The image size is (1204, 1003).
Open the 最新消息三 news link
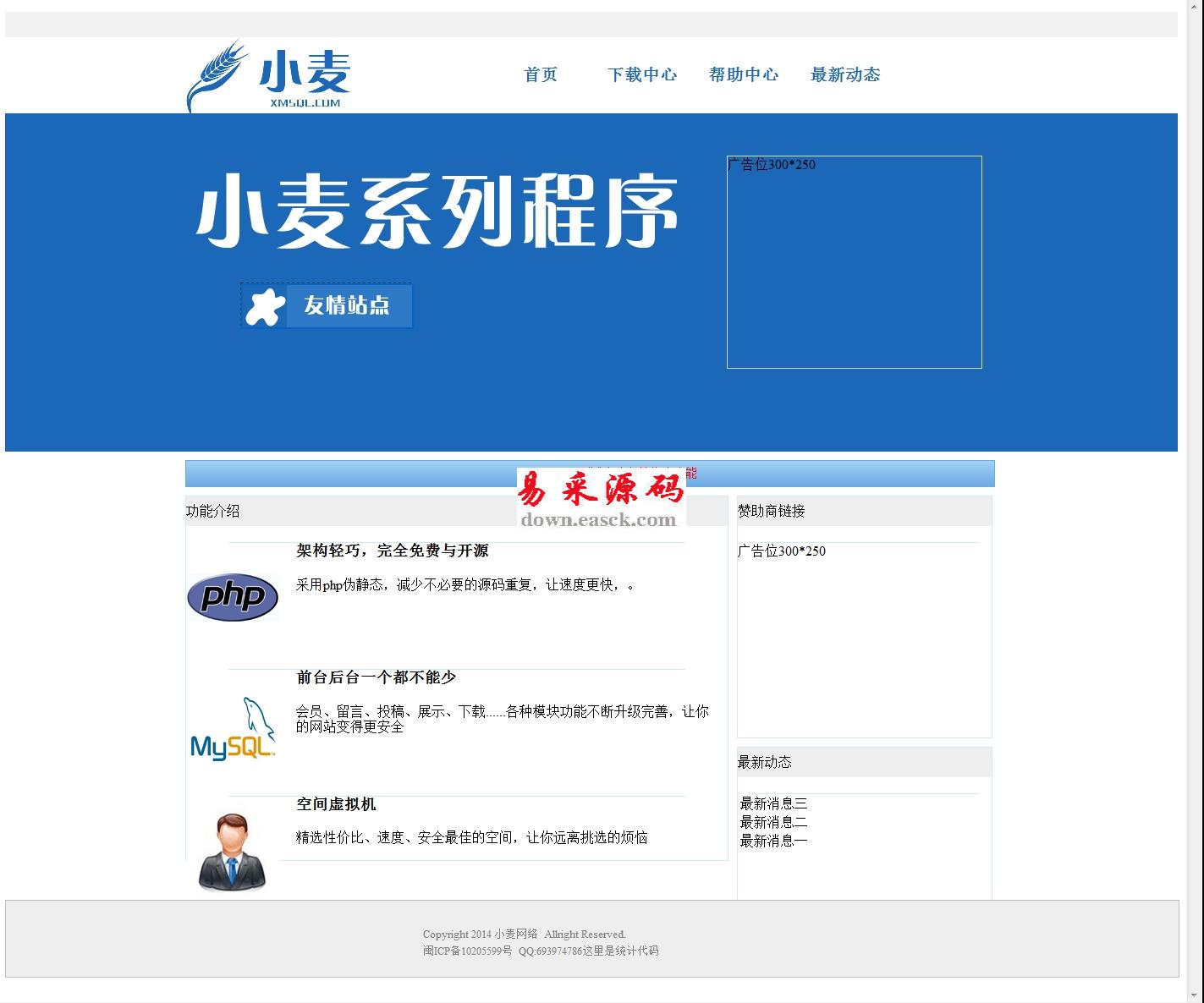(x=773, y=803)
